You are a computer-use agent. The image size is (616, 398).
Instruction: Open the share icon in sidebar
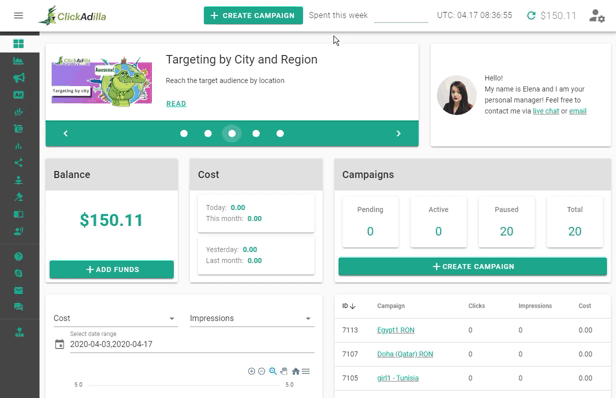pos(18,163)
